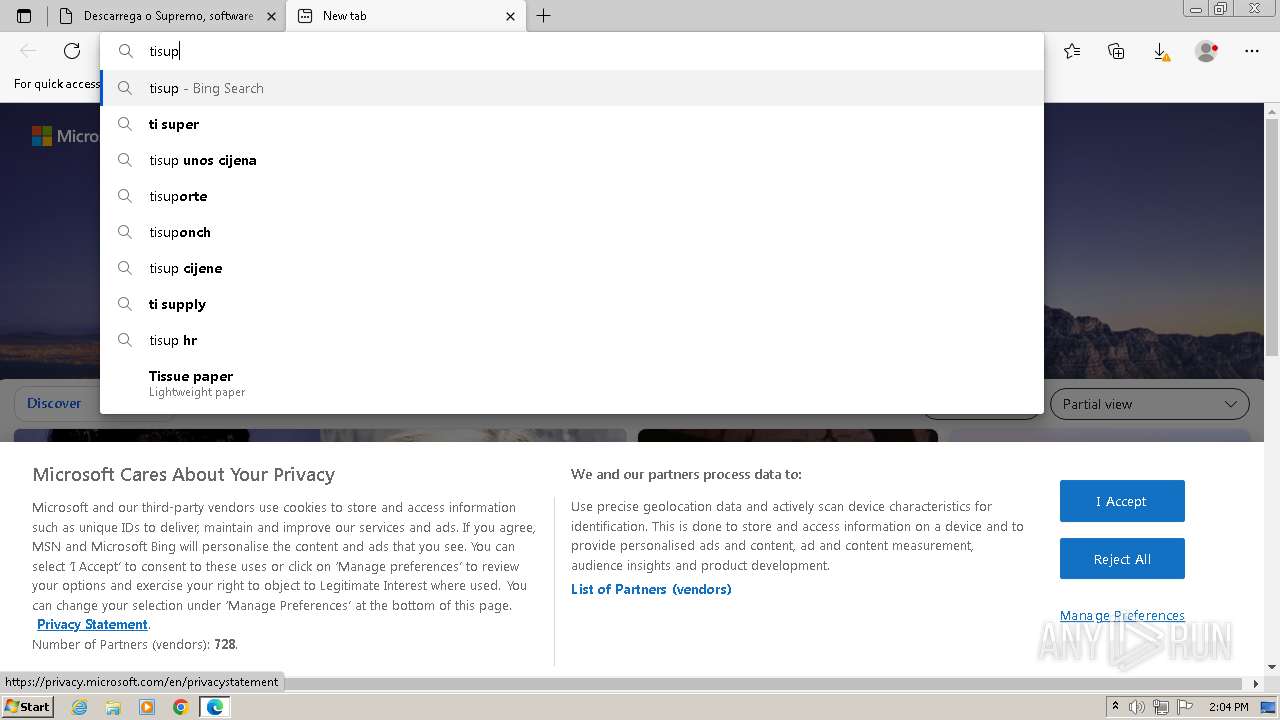1280x720 pixels.
Task: Open a new tab with plus button
Action: 543,16
